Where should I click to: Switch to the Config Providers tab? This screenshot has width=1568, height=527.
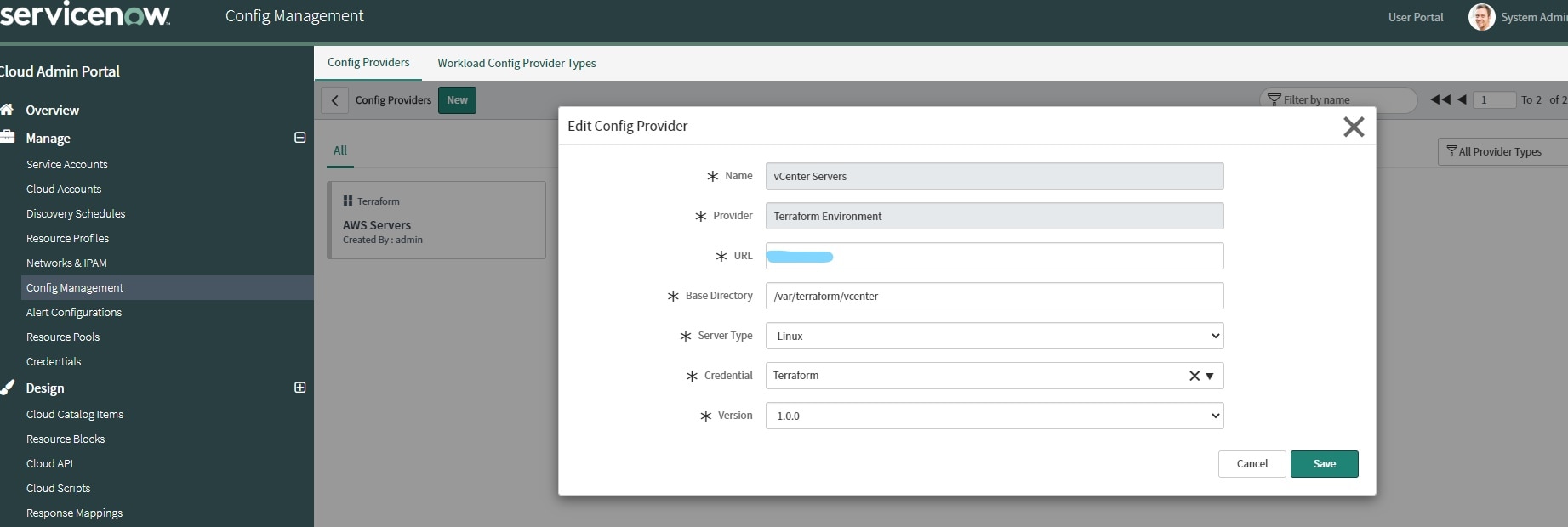(368, 63)
